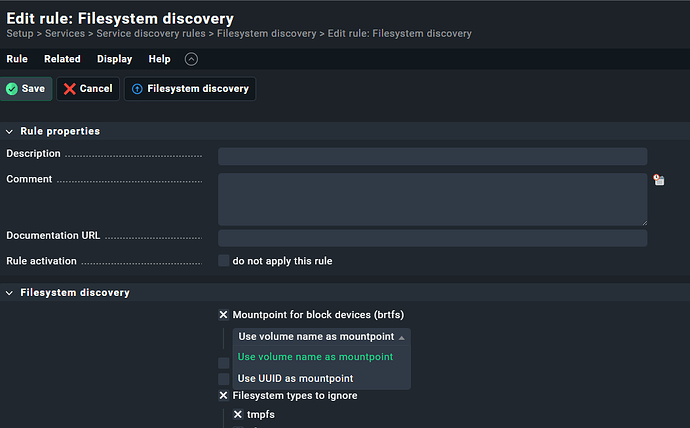Open the Display menu
This screenshot has height=428, width=690.
tap(114, 59)
